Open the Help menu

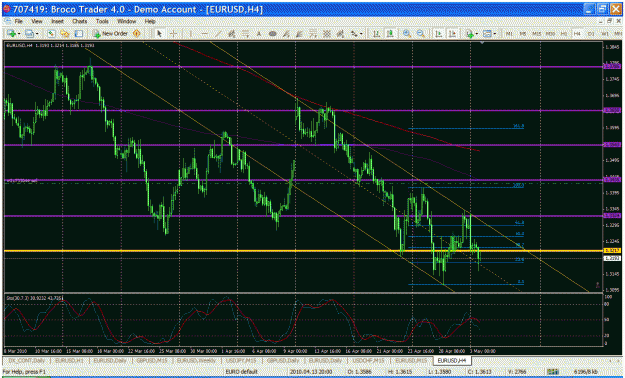150,21
